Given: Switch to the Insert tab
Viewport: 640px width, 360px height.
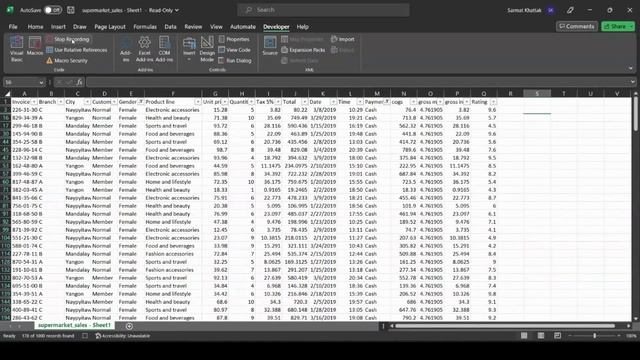Looking at the screenshot, I should pyautogui.click(x=58, y=27).
